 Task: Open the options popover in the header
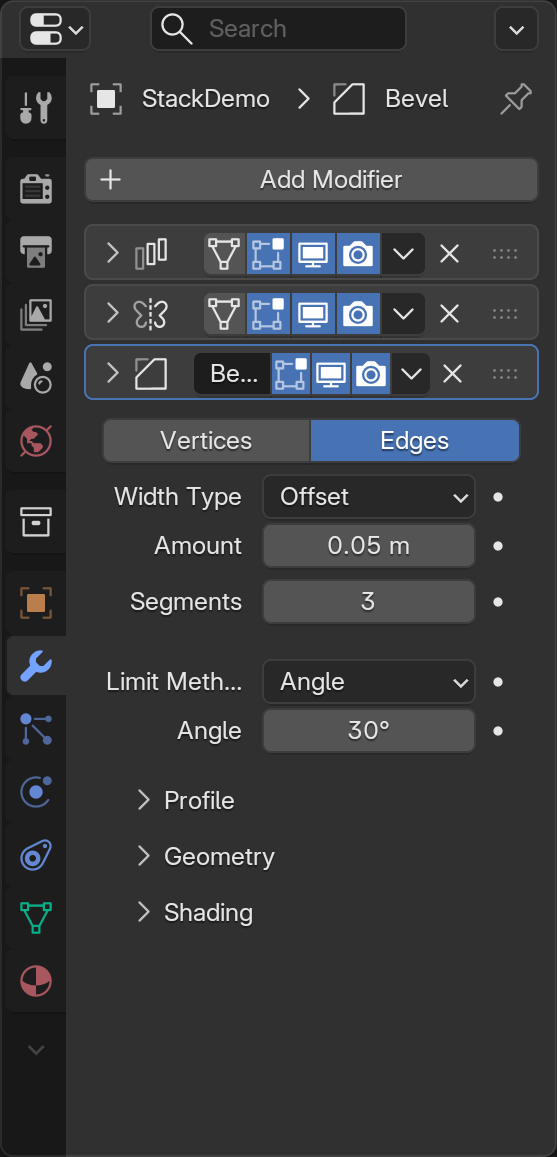tap(516, 29)
